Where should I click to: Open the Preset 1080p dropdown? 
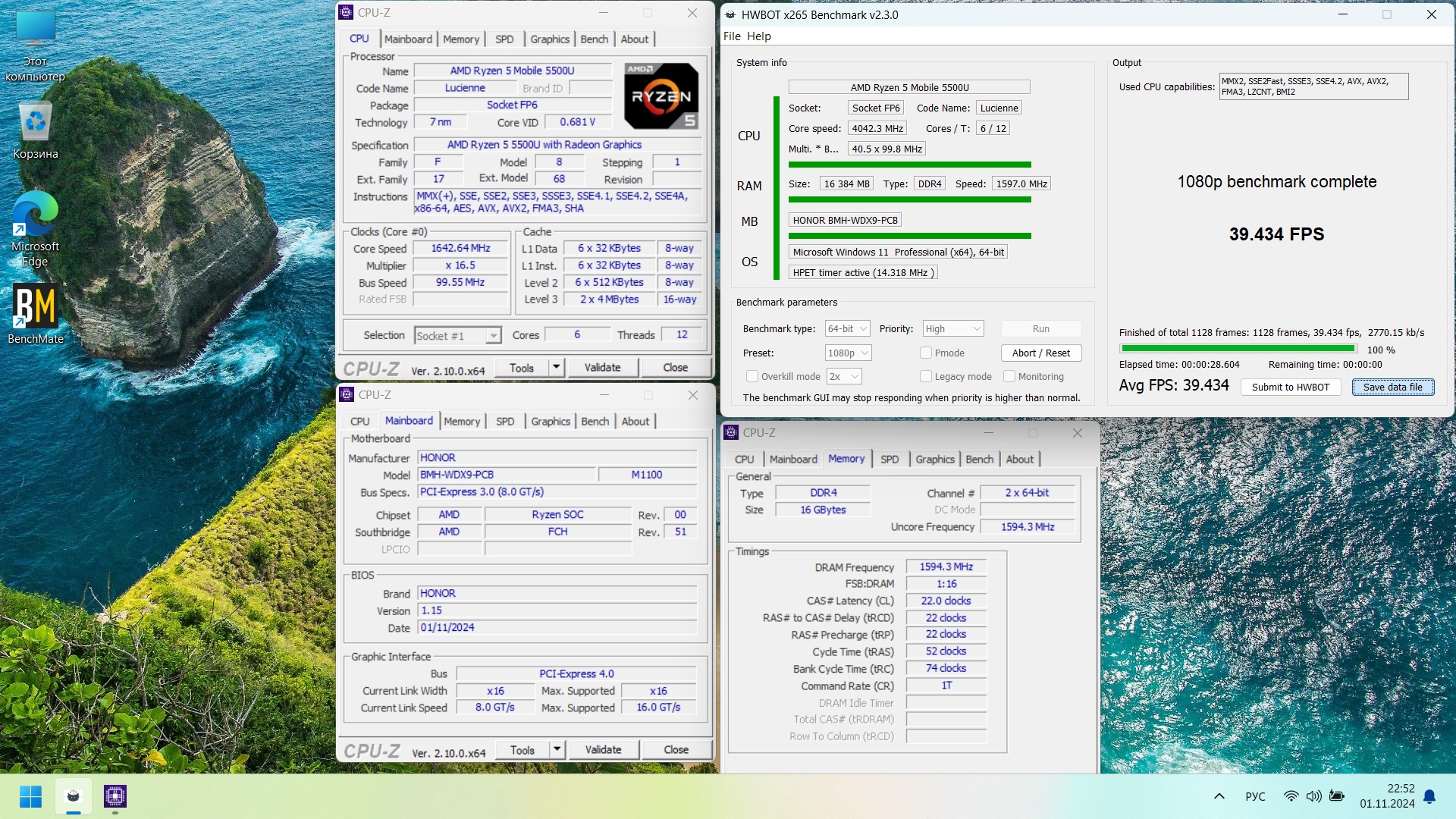[848, 353]
